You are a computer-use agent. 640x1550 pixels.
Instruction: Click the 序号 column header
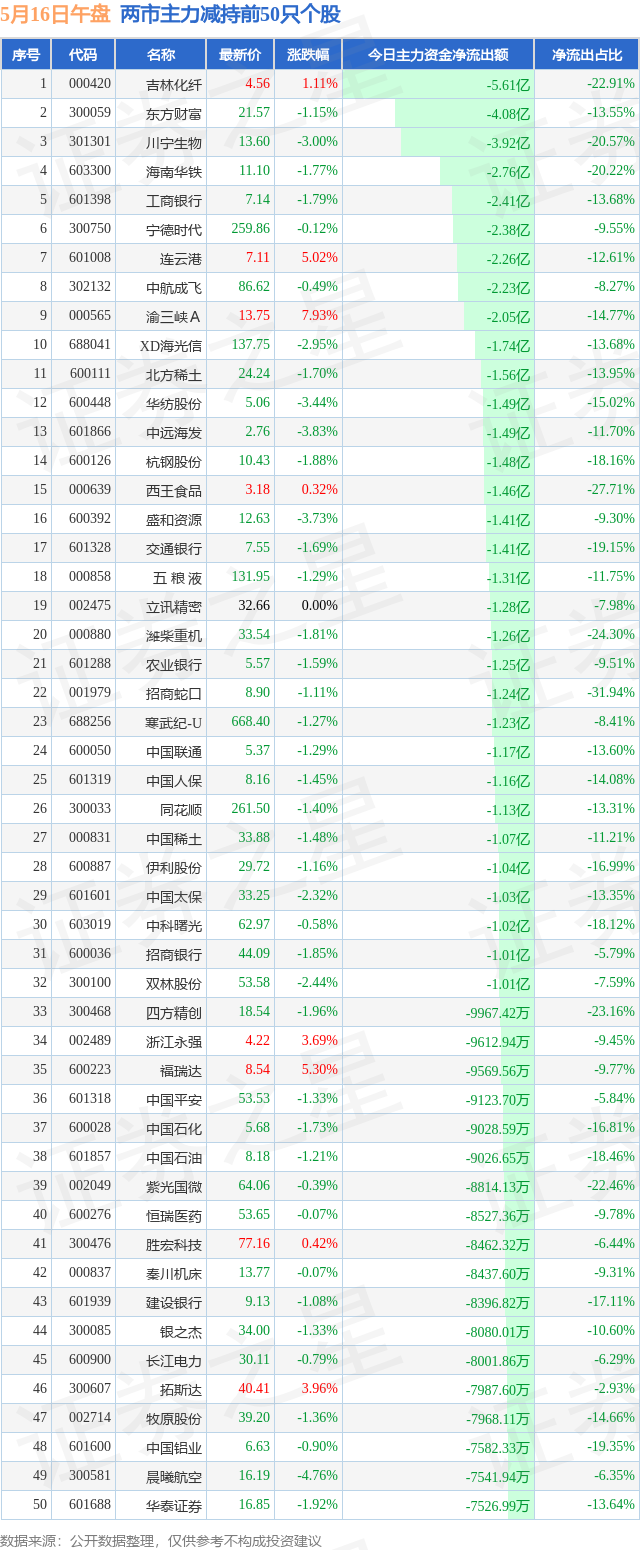click(x=26, y=55)
